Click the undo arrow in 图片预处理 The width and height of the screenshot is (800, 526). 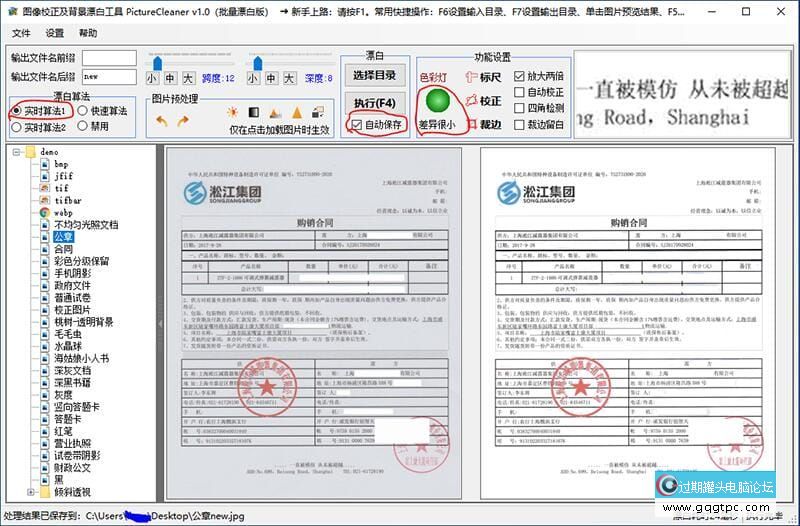point(162,121)
